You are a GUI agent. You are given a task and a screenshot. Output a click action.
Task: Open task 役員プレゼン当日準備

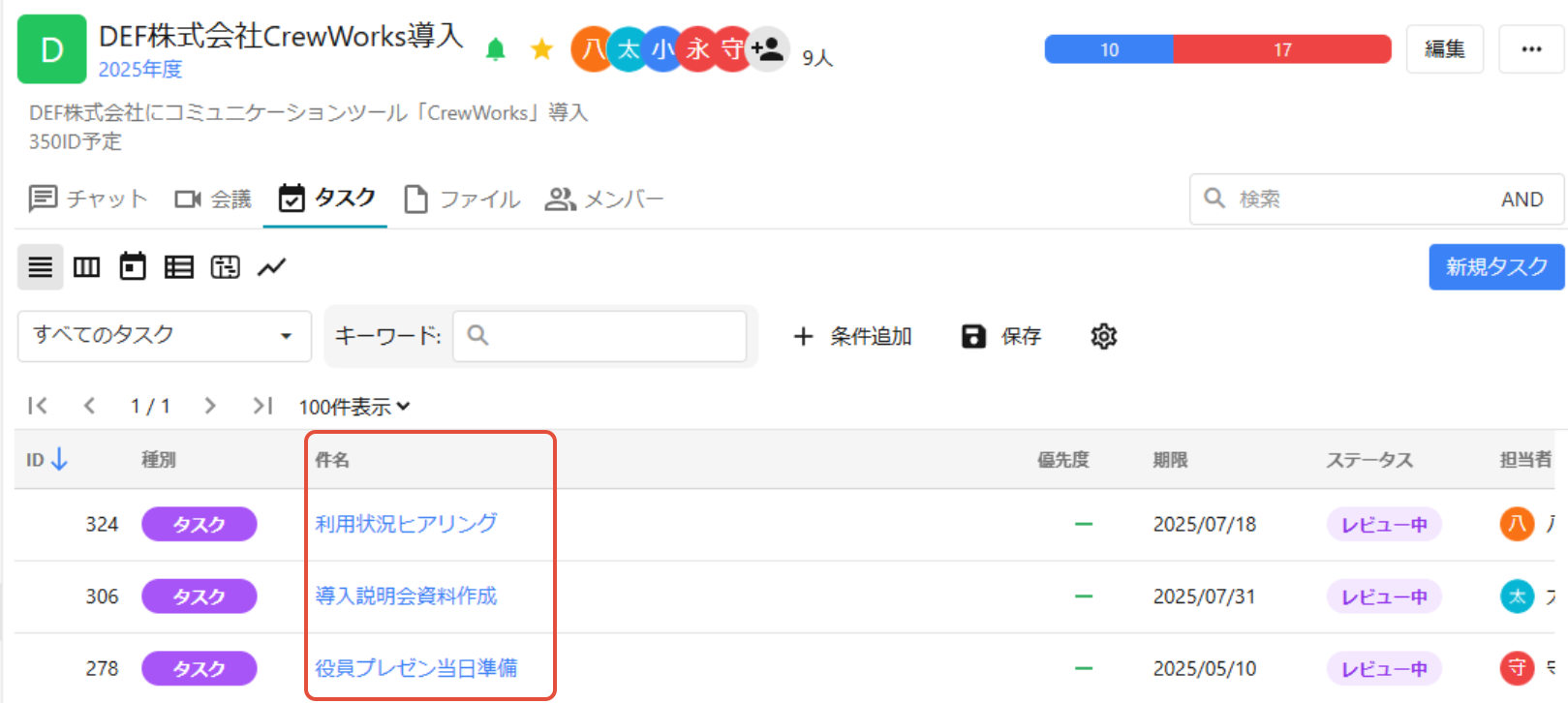(416, 668)
